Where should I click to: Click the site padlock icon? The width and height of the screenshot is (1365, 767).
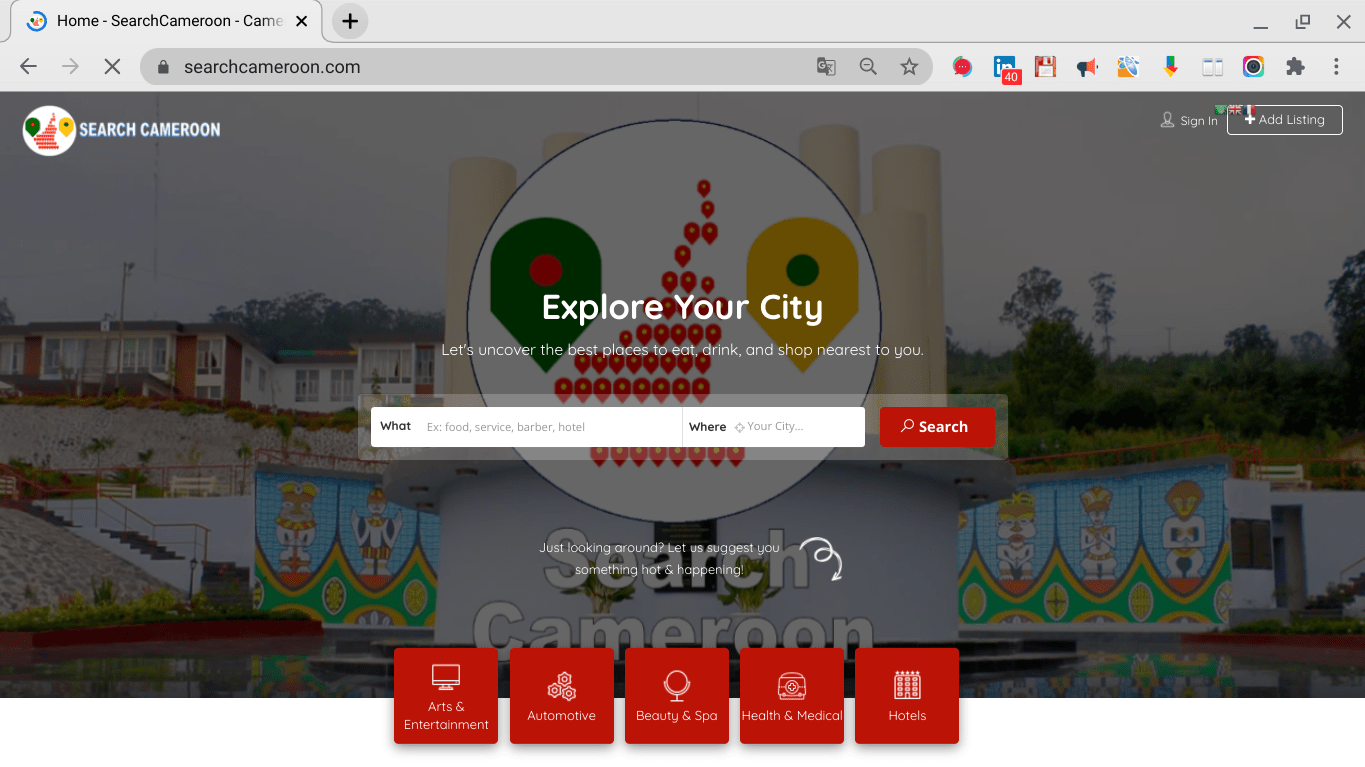click(164, 67)
